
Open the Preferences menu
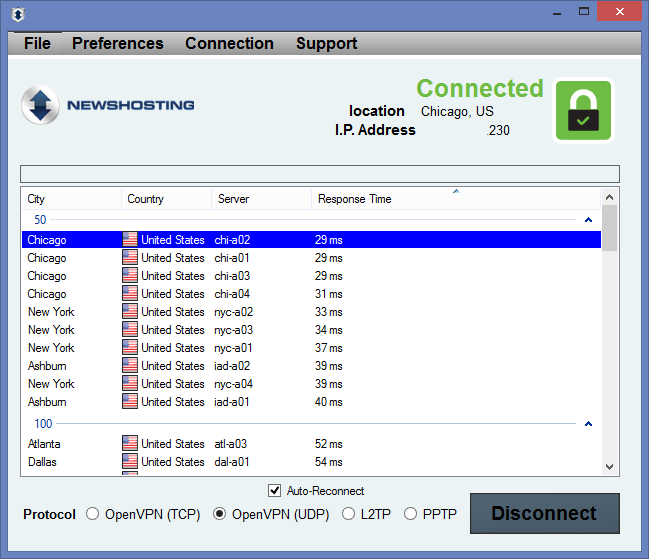point(118,43)
